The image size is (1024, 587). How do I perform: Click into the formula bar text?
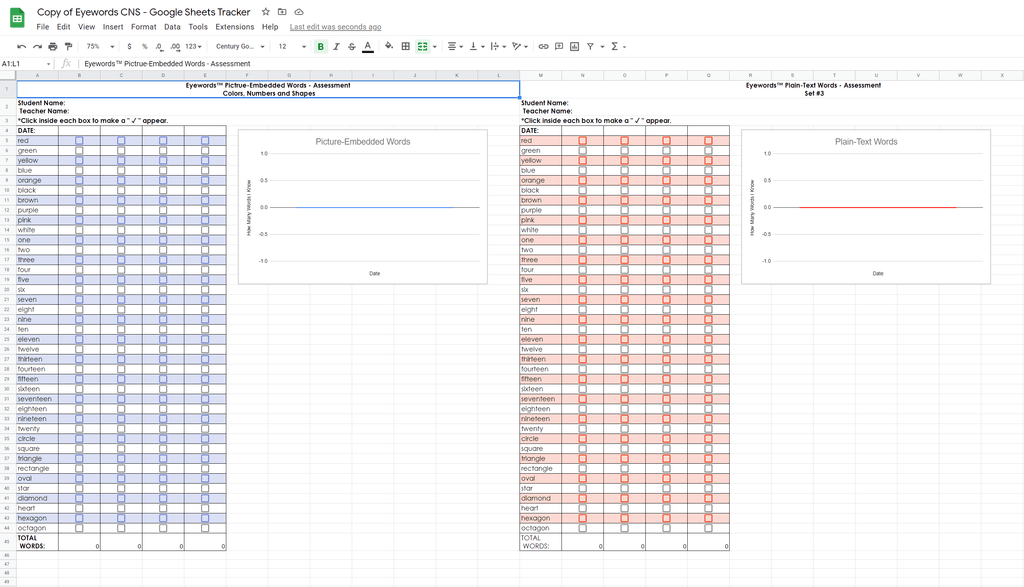tap(167, 63)
